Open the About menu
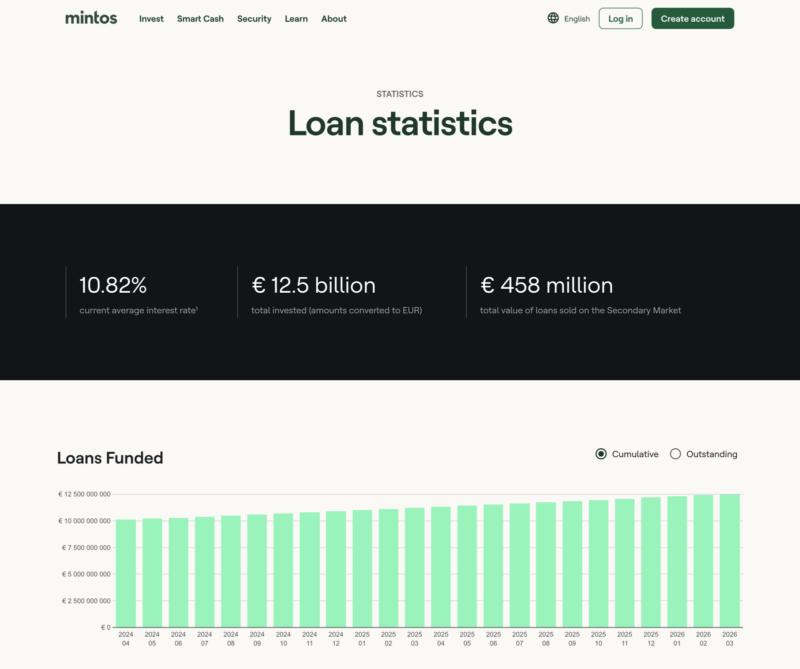Screen dimensions: 800x669 coord(333,18)
